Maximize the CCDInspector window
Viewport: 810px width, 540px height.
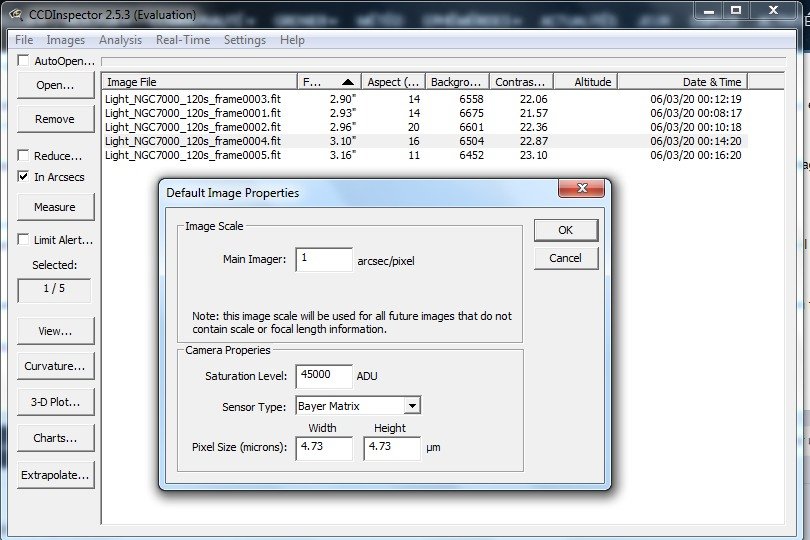point(736,11)
